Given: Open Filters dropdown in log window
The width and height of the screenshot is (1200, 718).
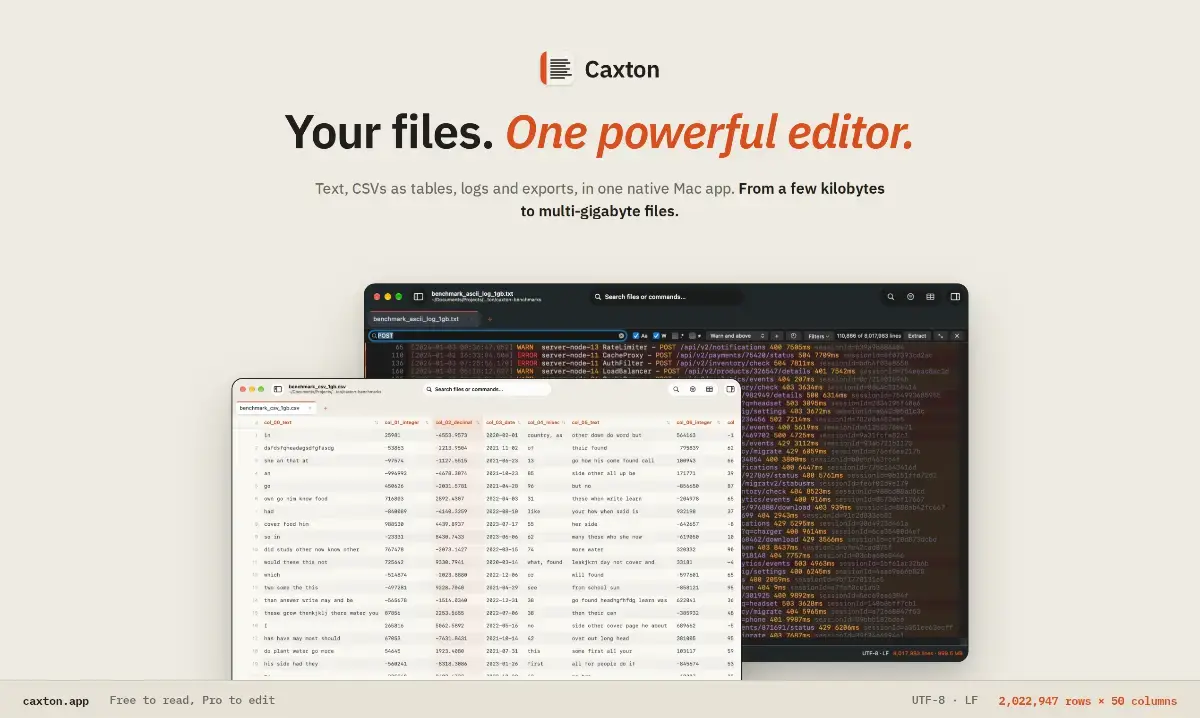Looking at the screenshot, I should (x=818, y=336).
